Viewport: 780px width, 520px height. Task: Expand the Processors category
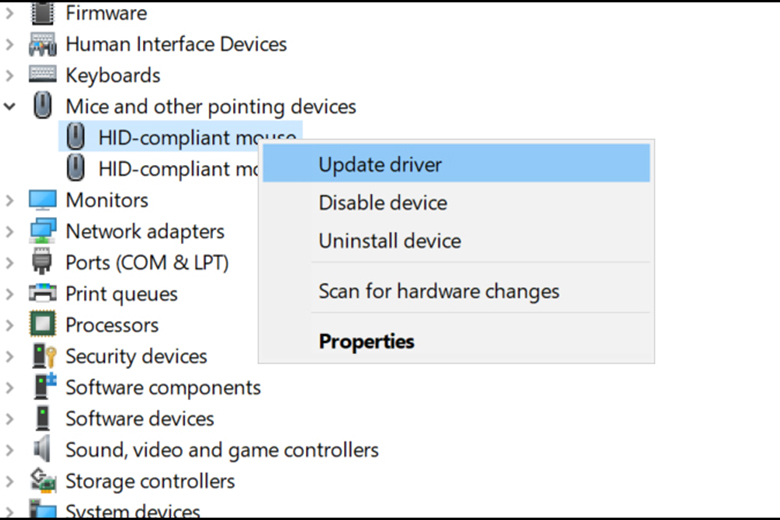coord(10,325)
